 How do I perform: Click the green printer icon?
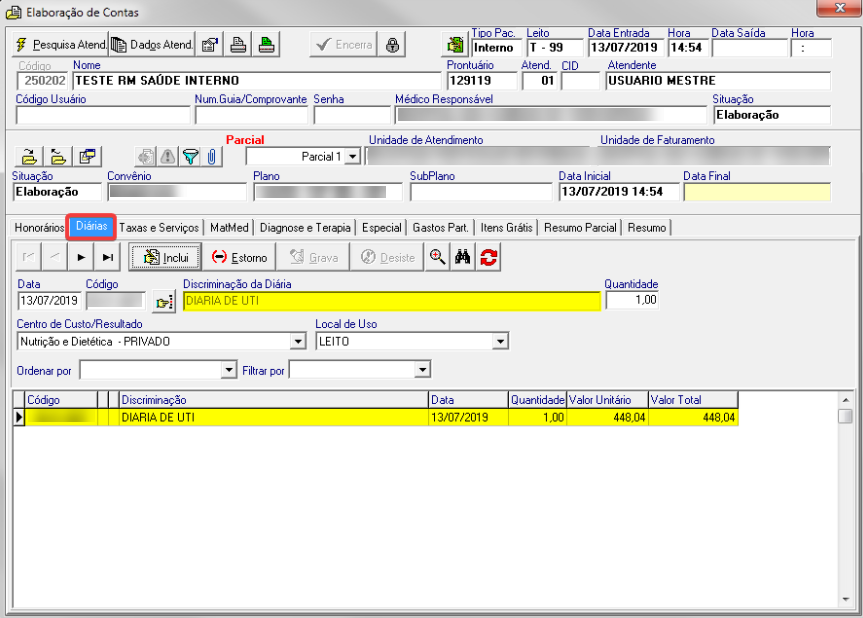266,45
